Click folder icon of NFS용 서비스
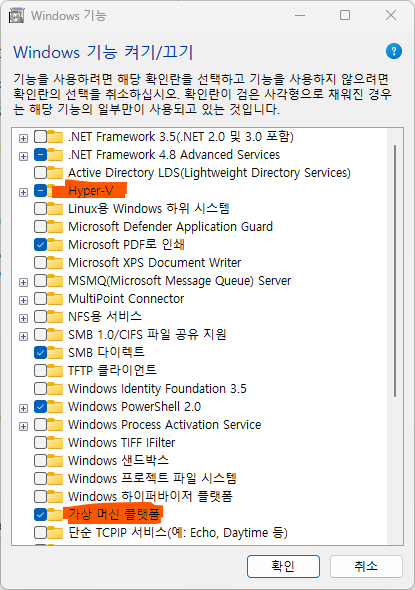The width and height of the screenshot is (415, 590). tap(55, 317)
